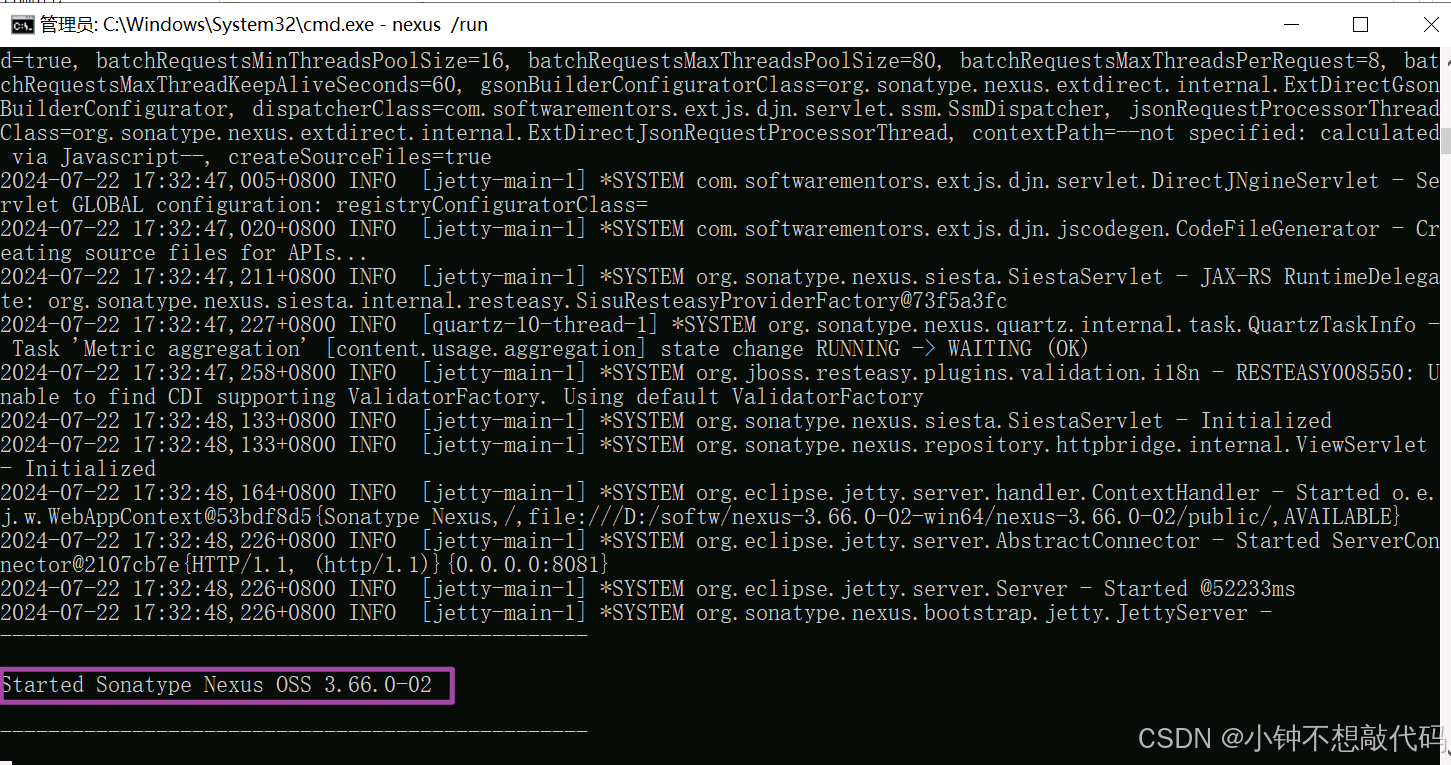Image resolution: width=1451 pixels, height=765 pixels.
Task: Click the 'Metric aggregation' task name
Action: 193,349
